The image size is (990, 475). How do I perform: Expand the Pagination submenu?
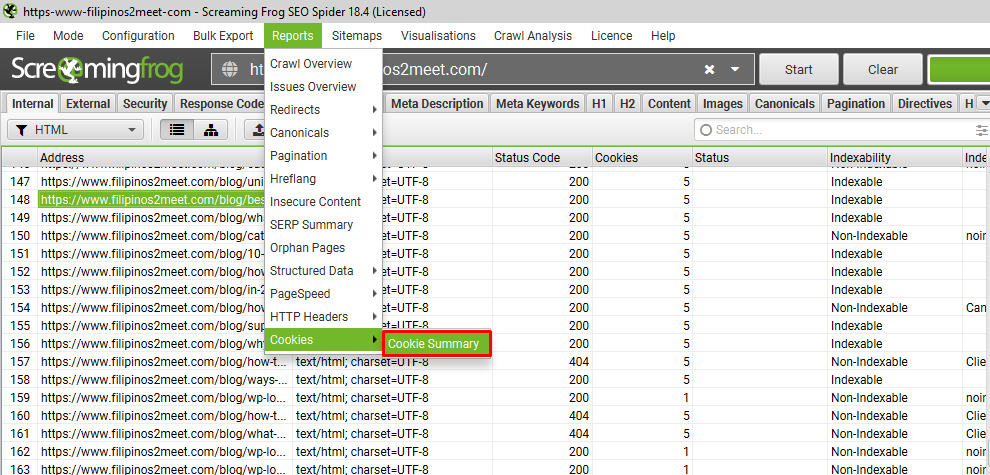323,155
